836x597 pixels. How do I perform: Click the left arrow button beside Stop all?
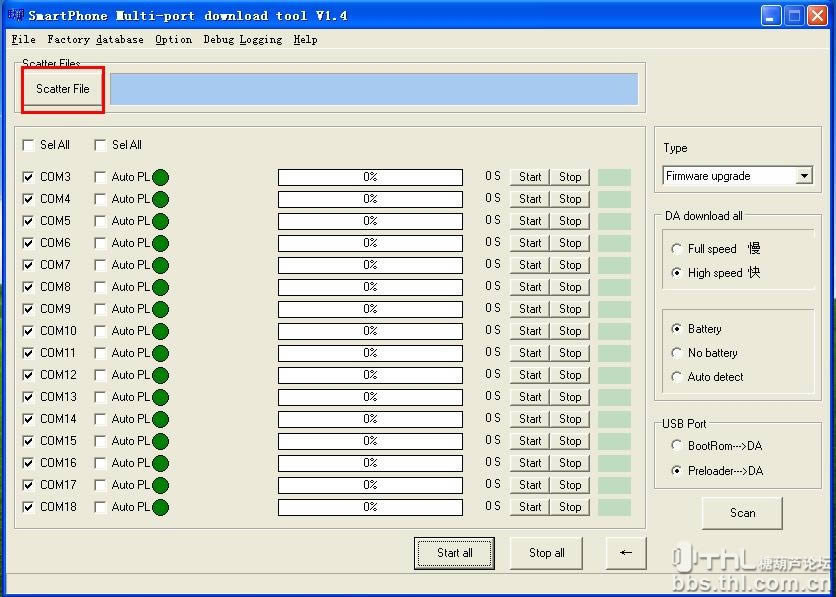point(626,552)
